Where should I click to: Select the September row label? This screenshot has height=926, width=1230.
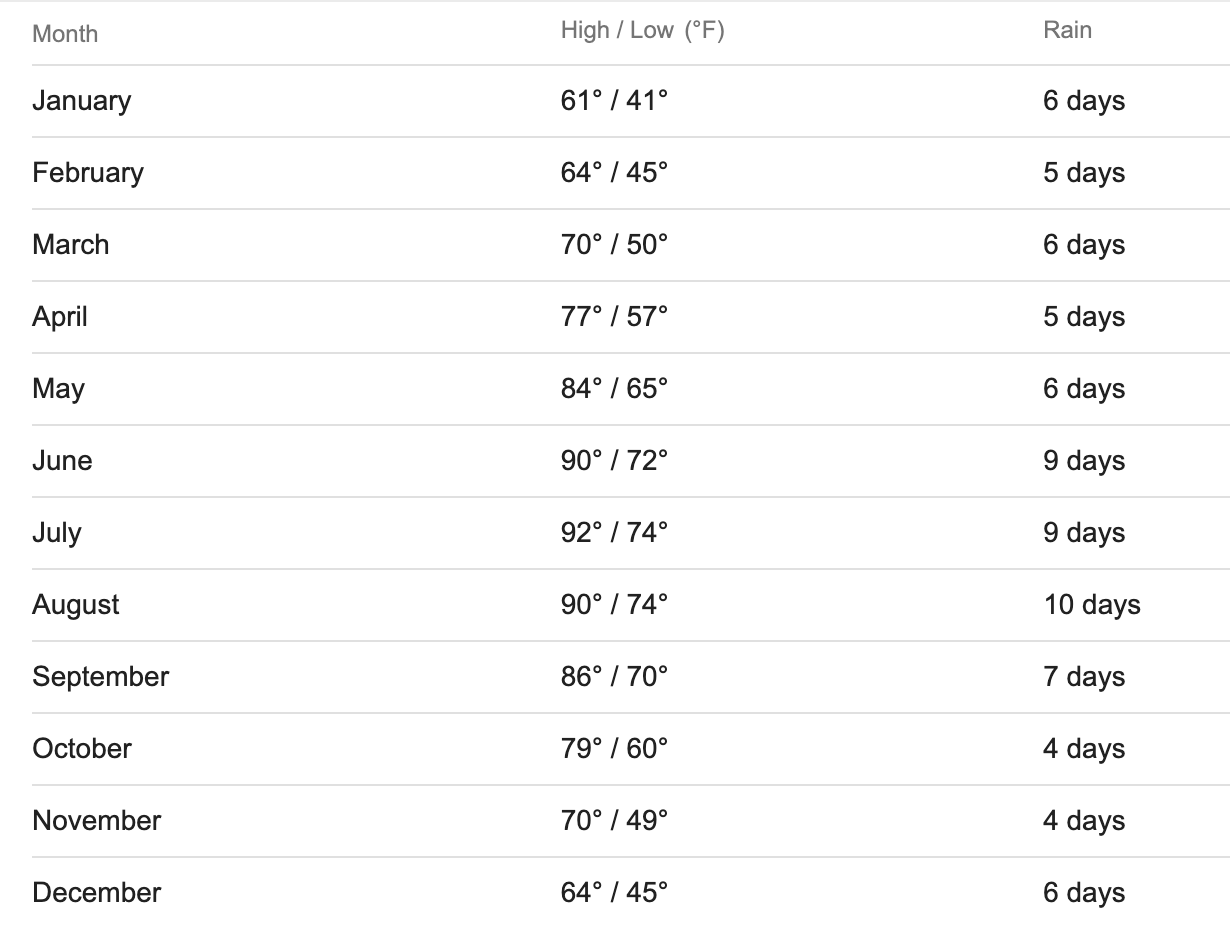[x=101, y=677]
